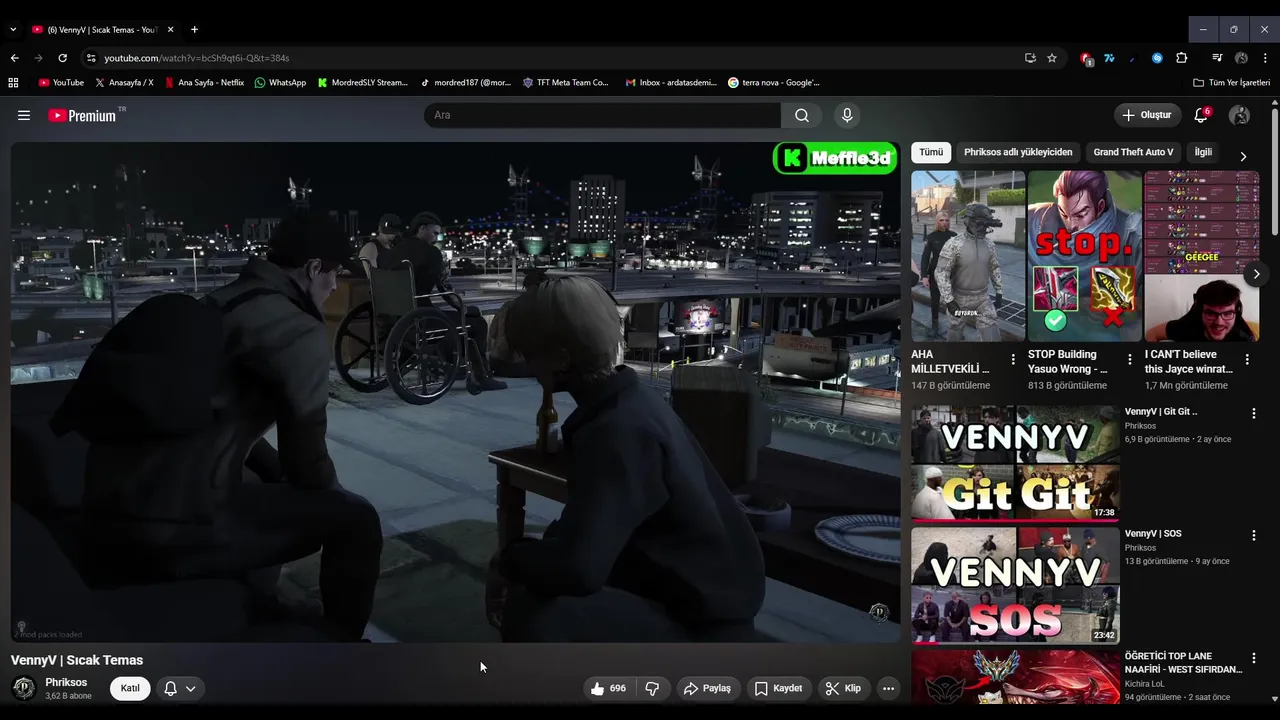The height and width of the screenshot is (720, 1280).
Task: Open the TFT Meta Team Comps bookmark
Action: pos(565,82)
